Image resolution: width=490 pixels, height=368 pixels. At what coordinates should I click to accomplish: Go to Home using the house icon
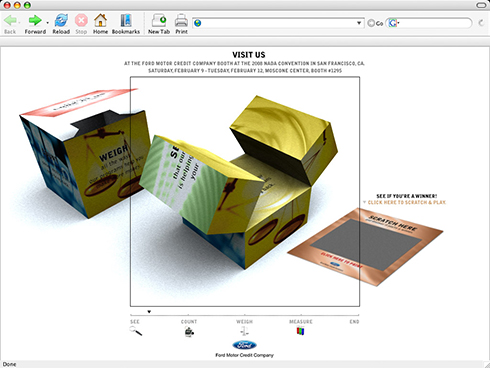click(100, 21)
